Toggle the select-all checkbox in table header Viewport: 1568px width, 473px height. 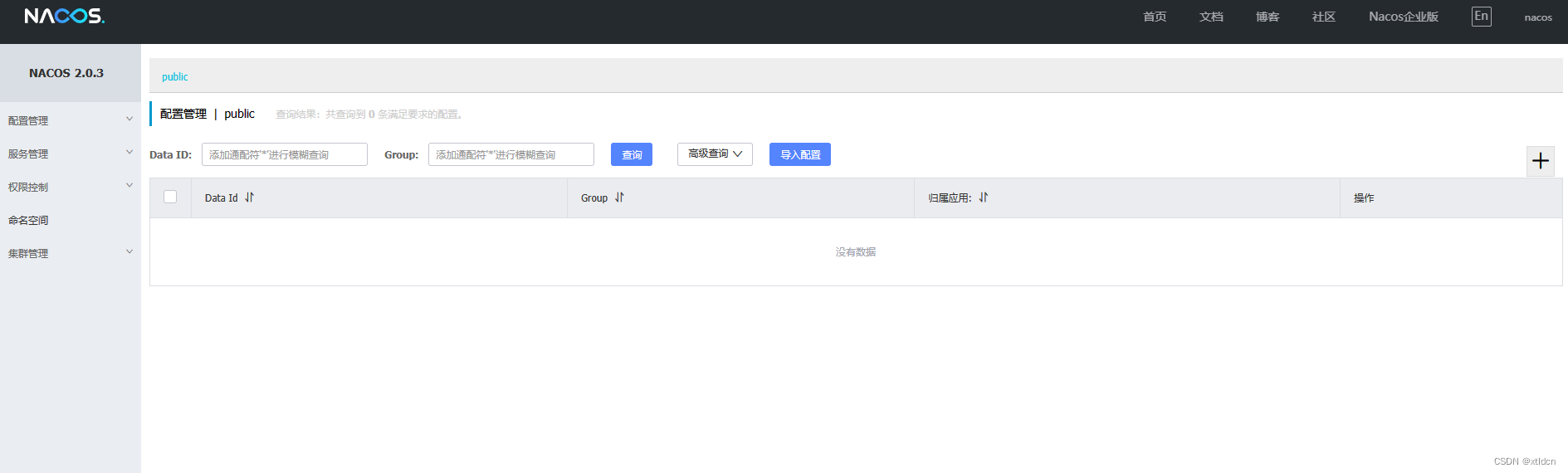(x=170, y=197)
